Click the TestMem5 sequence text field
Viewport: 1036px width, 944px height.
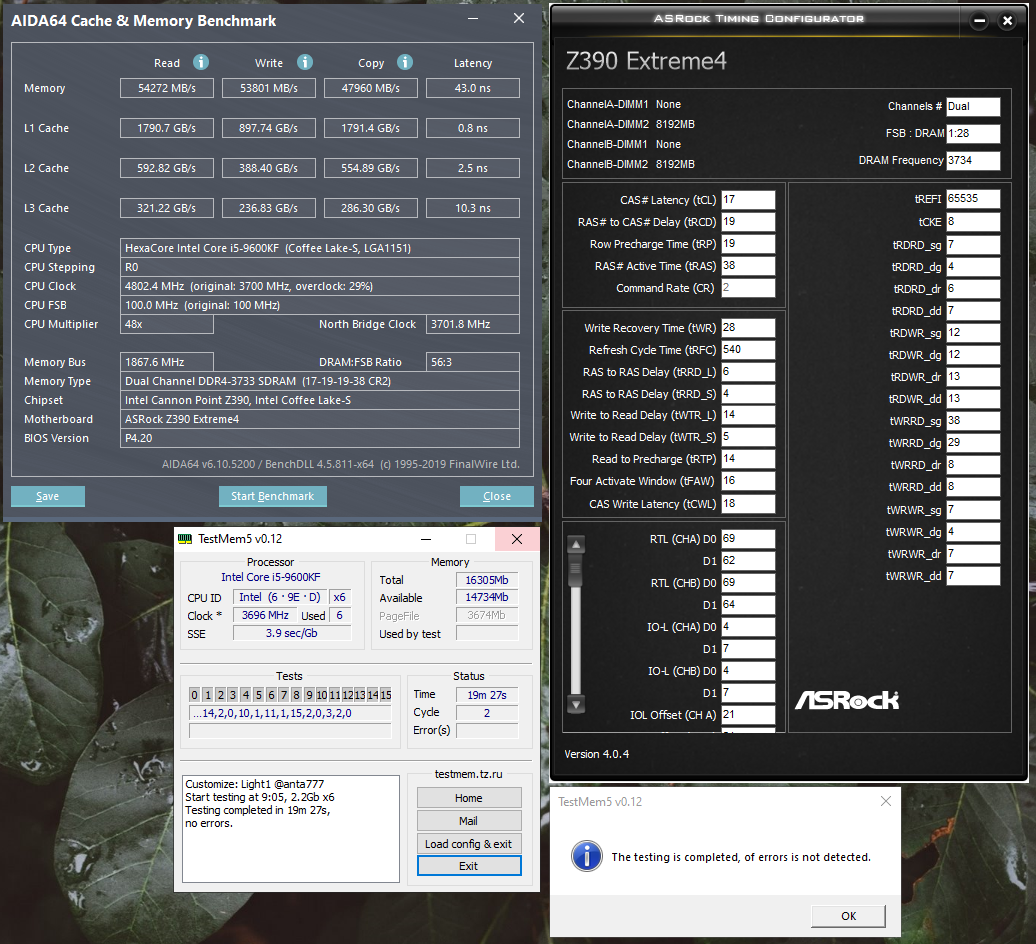pos(290,713)
